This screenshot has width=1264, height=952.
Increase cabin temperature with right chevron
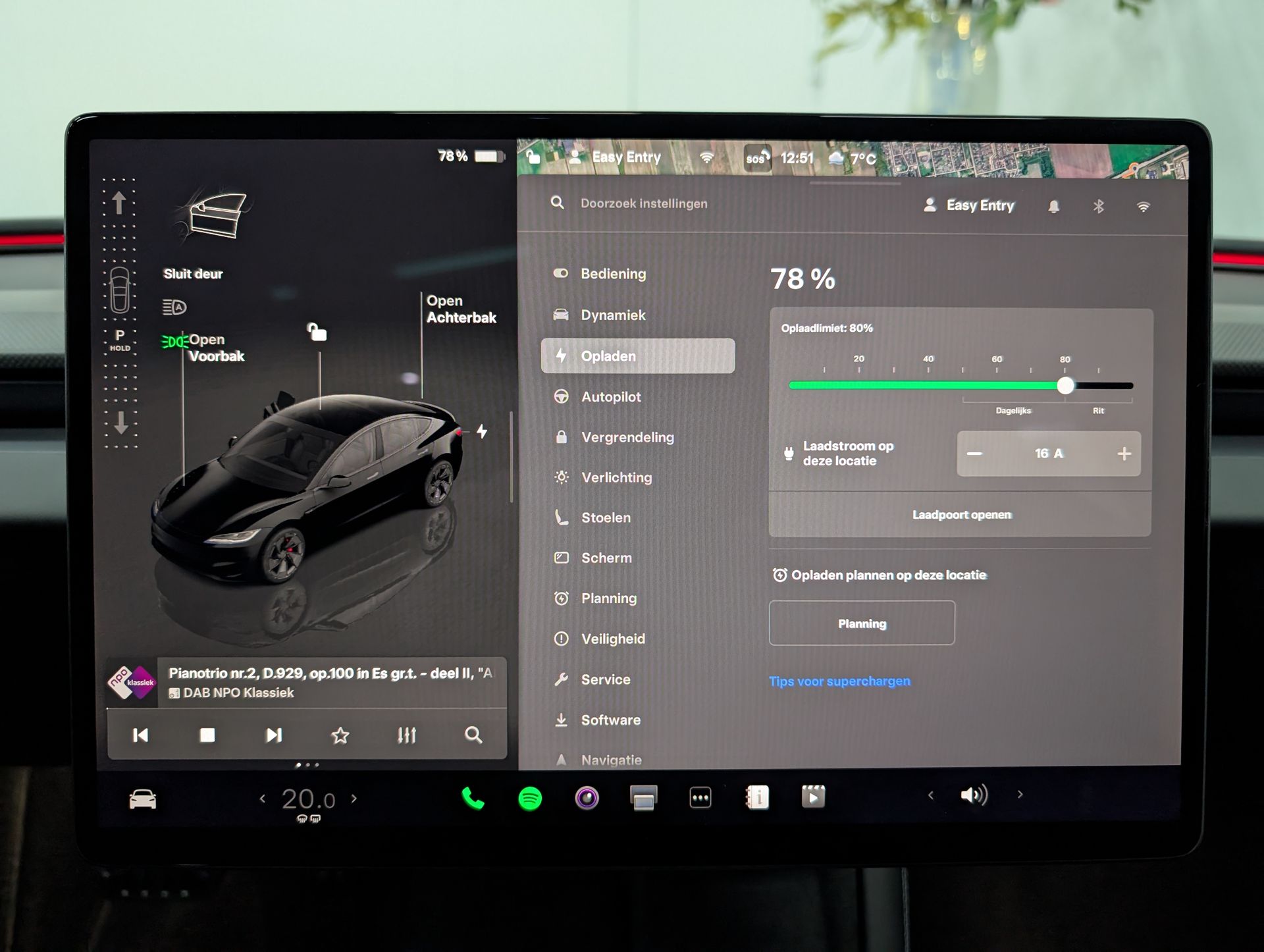pyautogui.click(x=354, y=799)
